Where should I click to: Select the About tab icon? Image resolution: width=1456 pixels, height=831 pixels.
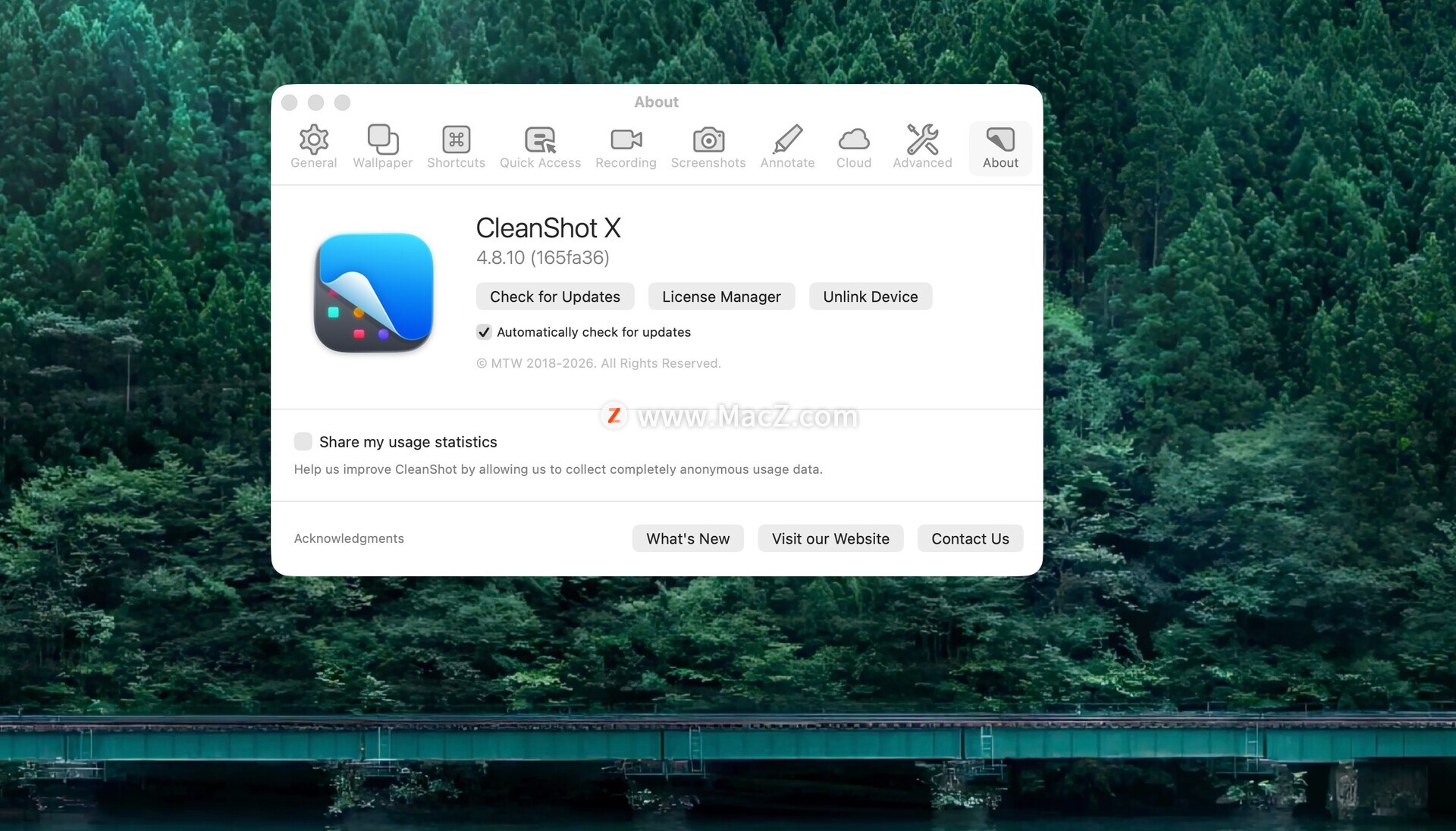(1000, 140)
